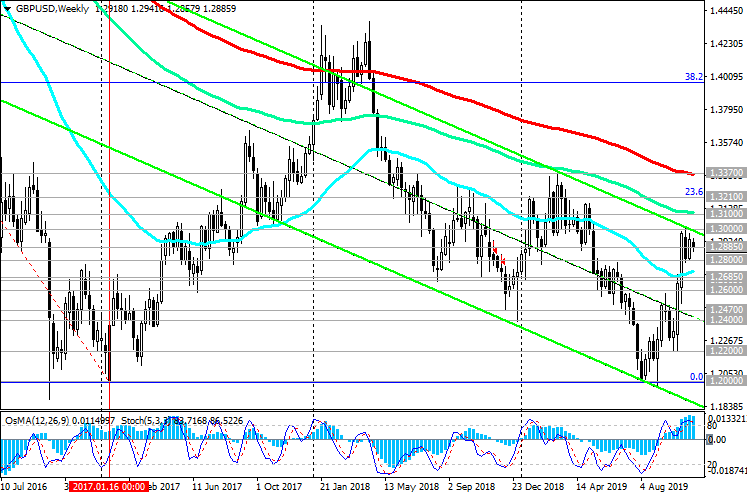
Task: Click the OsMA(12,26,9) indicator label
Action: [x=37, y=421]
